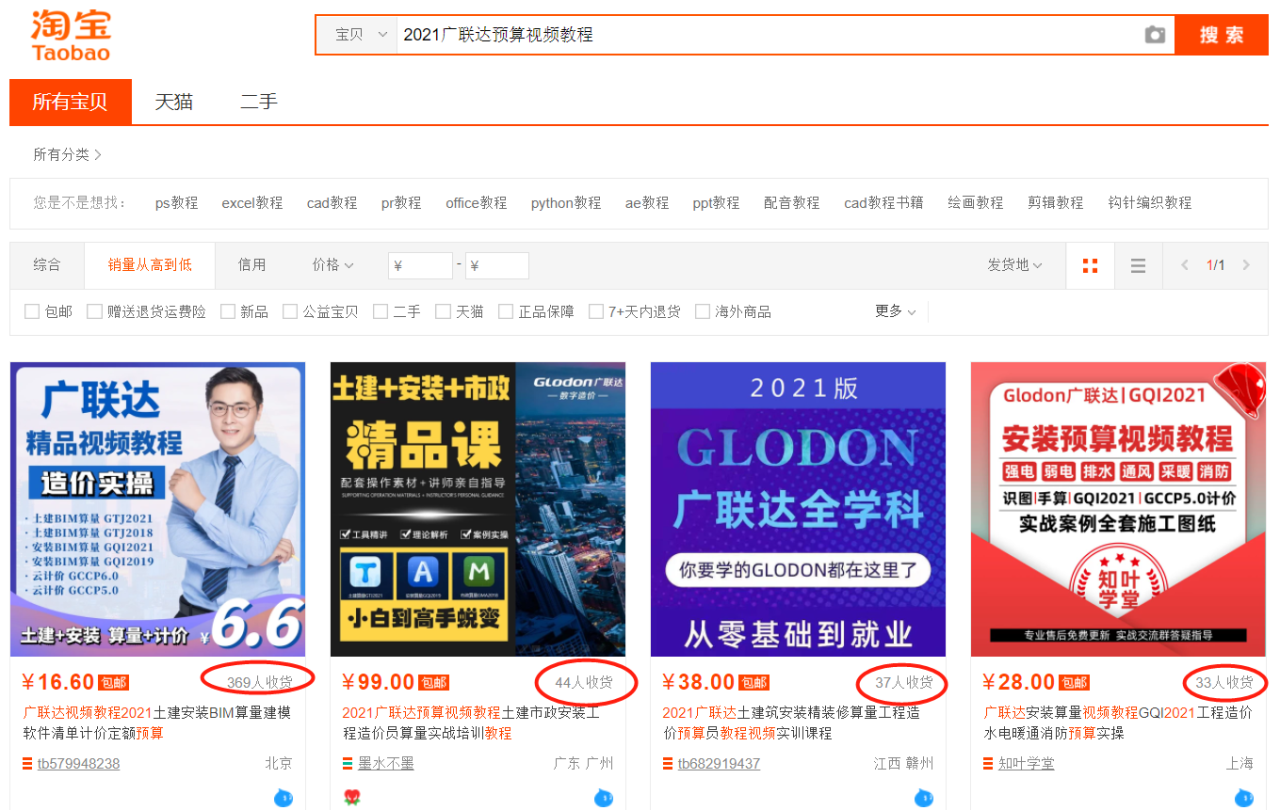
Task: Open 知叶学堂 shop link
Action: pyautogui.click(x=1026, y=764)
